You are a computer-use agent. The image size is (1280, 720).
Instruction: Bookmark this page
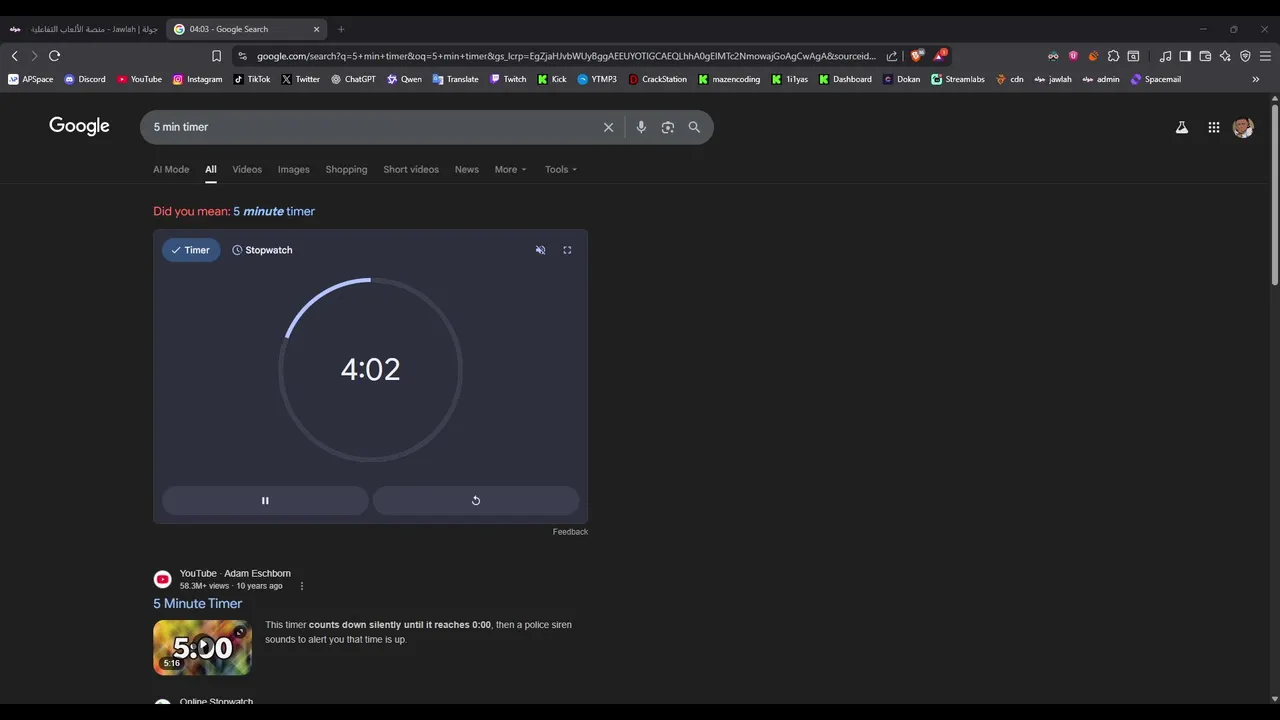(x=216, y=56)
